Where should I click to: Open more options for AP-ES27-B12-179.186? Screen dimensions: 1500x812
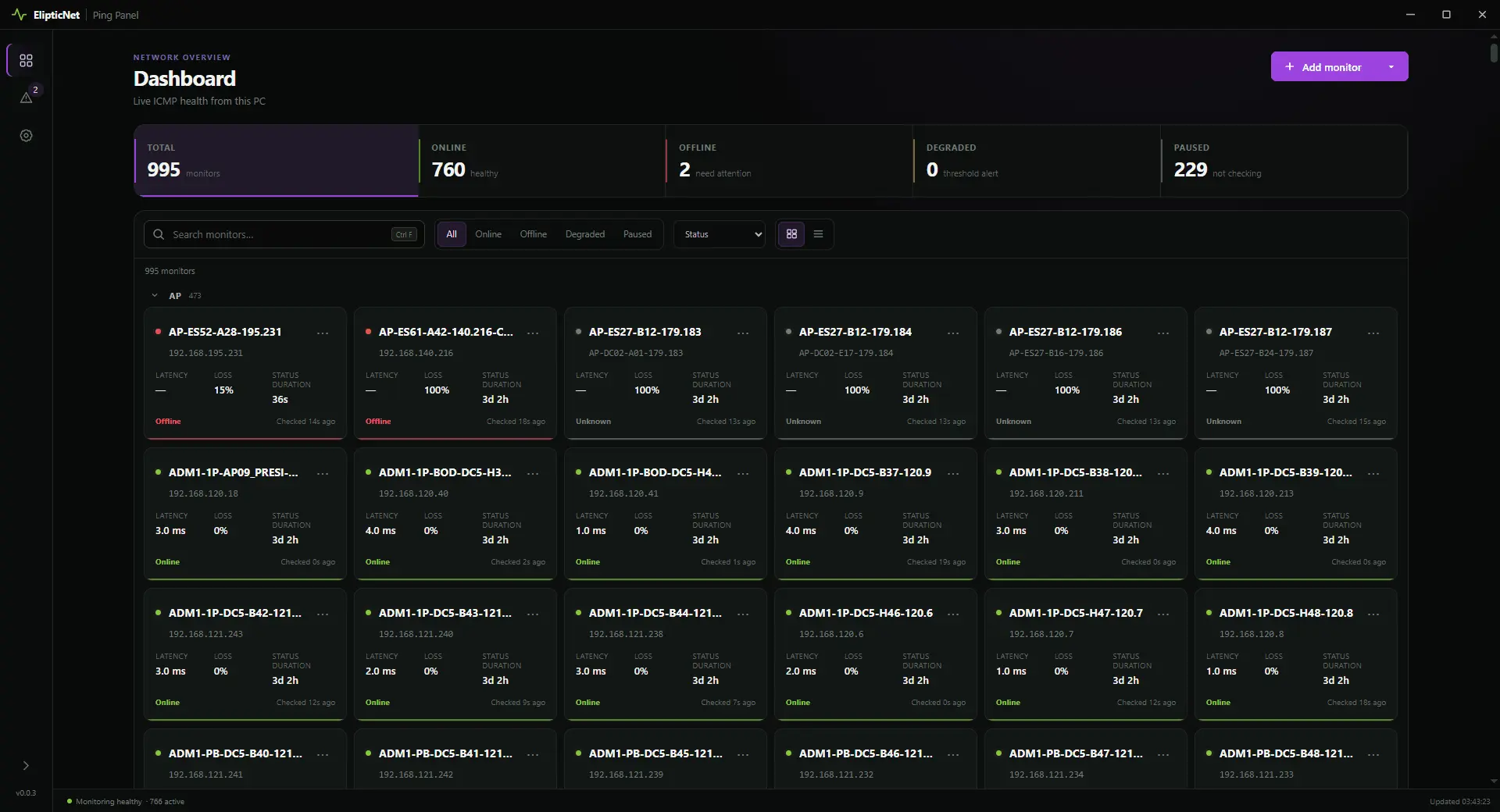coord(1163,333)
